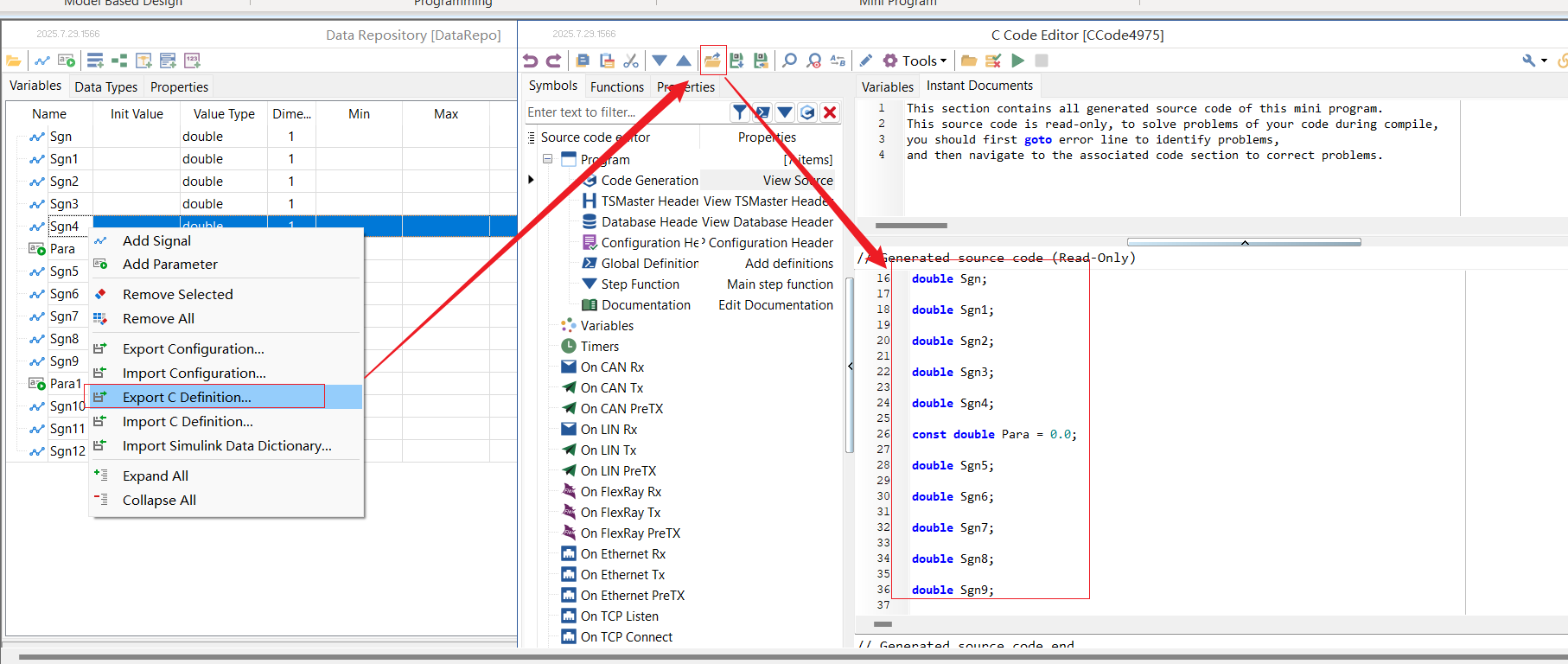
Task: Click the green play compile-run icon
Action: [1018, 61]
